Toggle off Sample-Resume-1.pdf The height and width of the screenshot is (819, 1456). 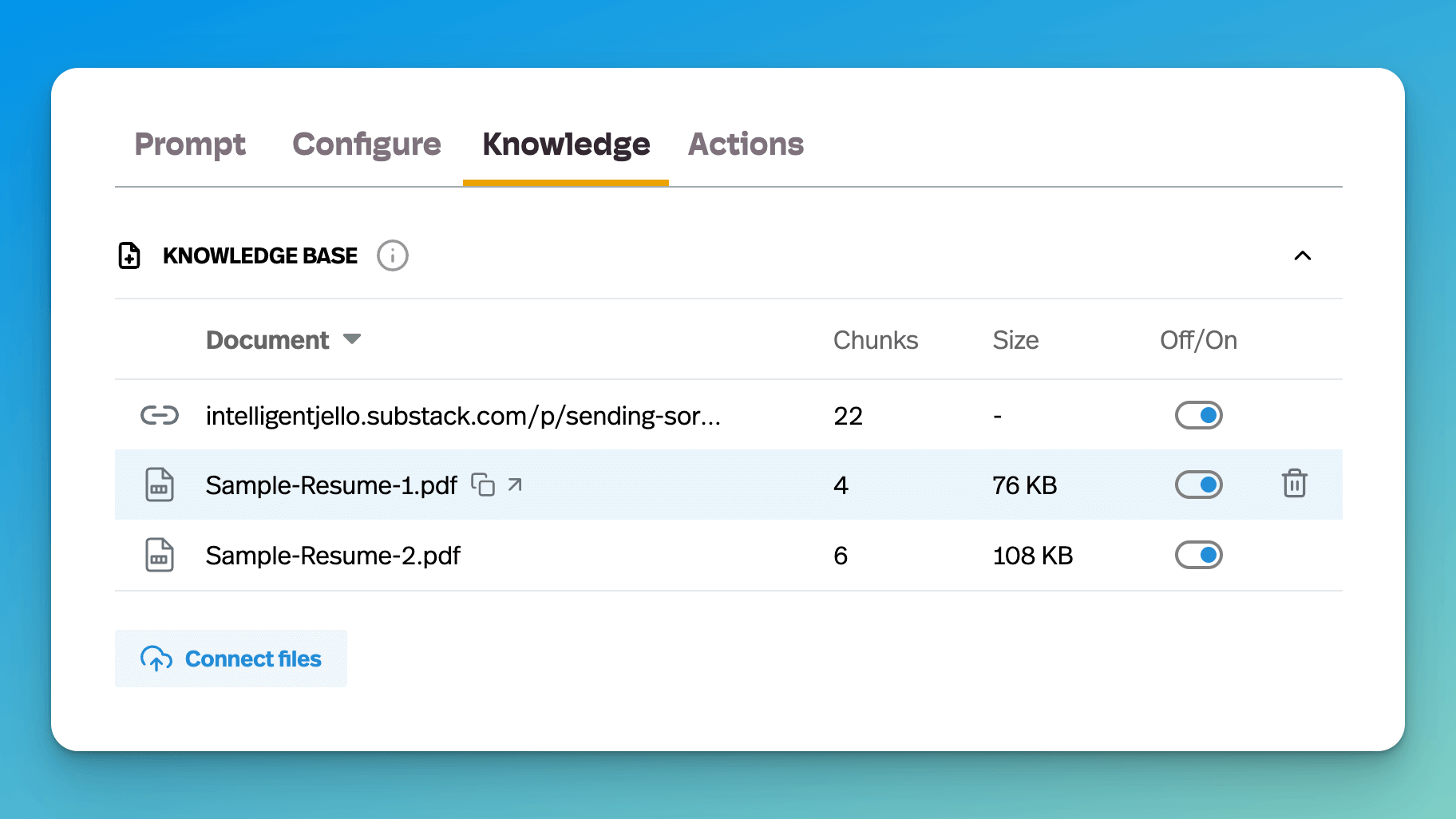pos(1198,485)
